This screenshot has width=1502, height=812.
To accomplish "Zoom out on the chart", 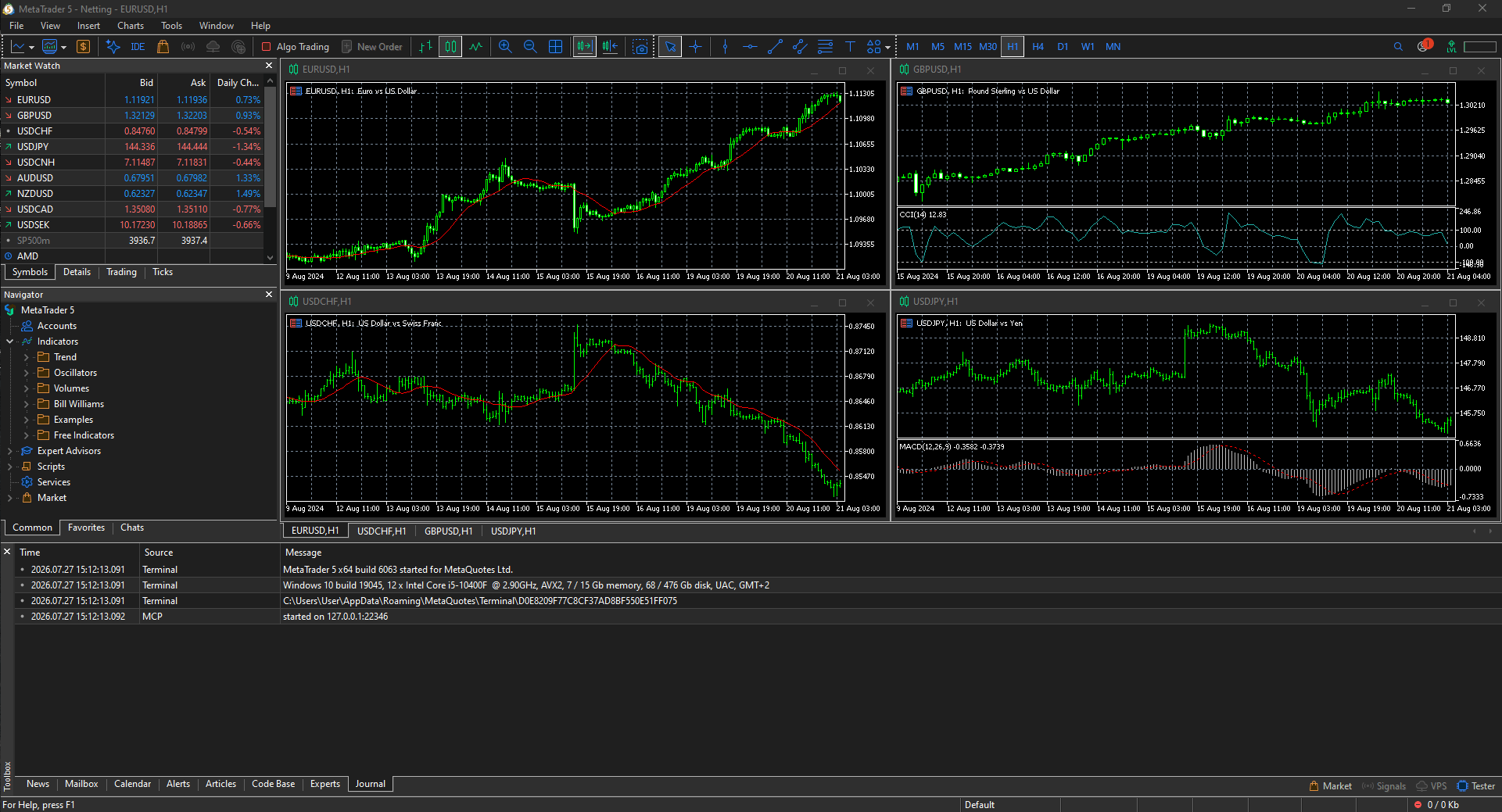I will 530,47.
